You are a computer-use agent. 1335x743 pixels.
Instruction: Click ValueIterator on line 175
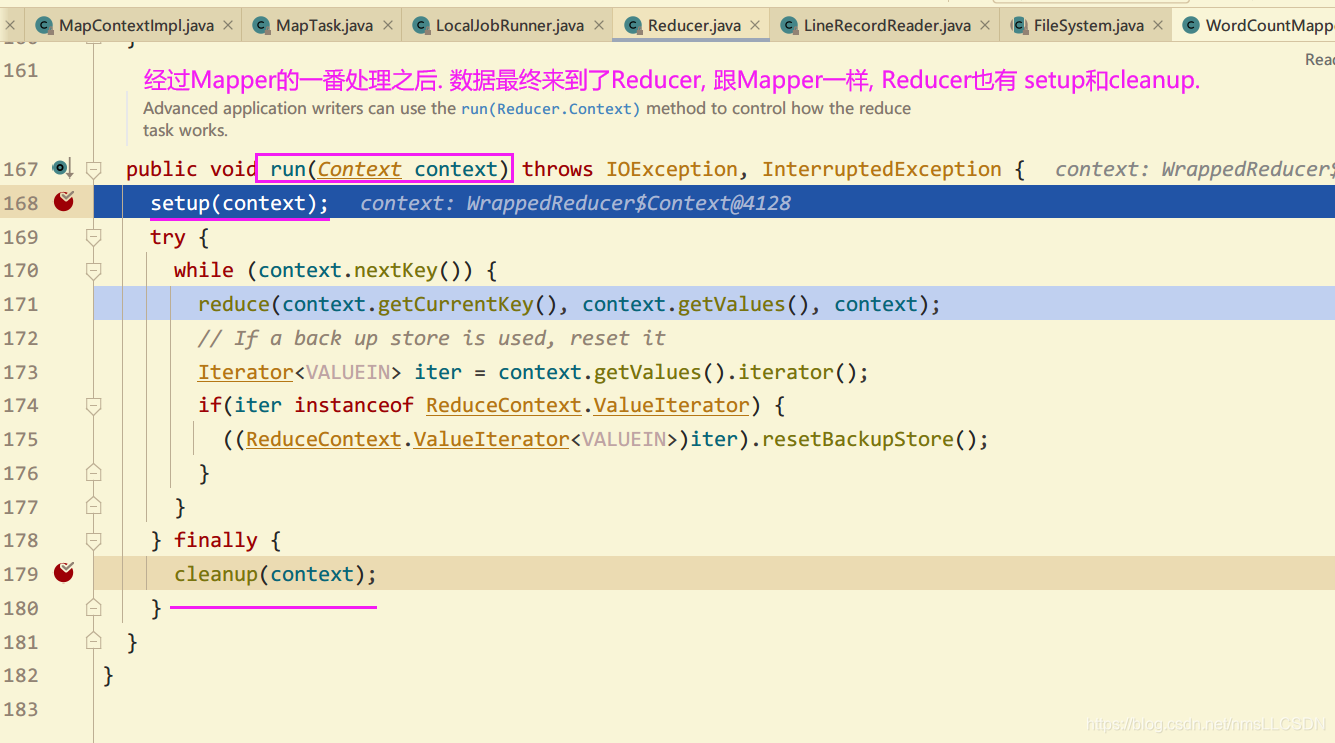[491, 439]
